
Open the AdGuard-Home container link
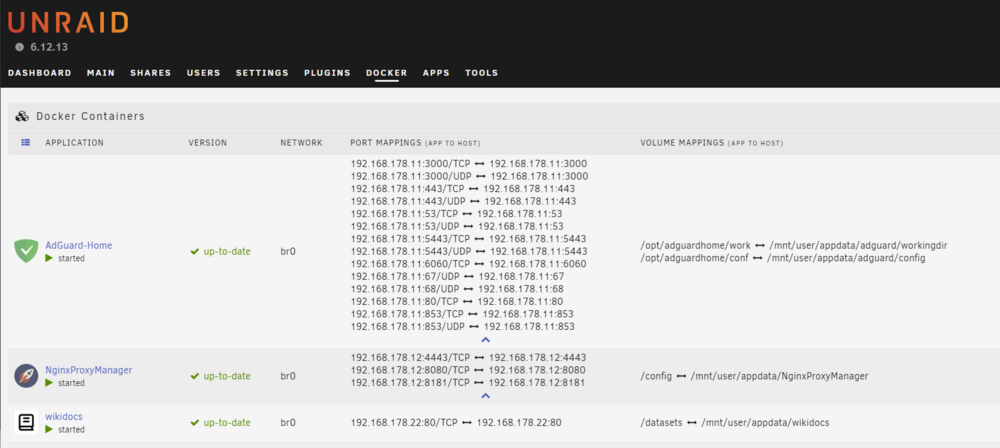[x=78, y=245]
